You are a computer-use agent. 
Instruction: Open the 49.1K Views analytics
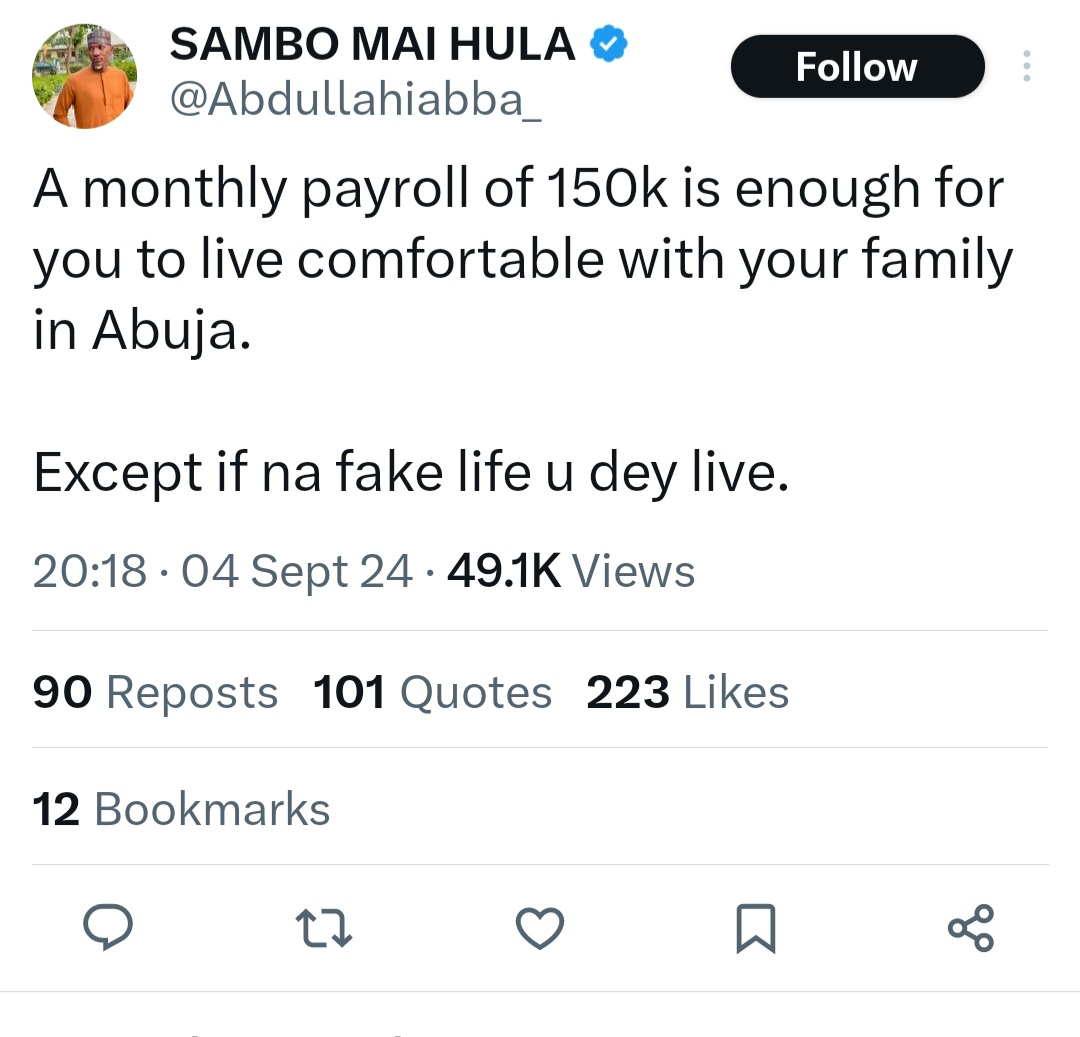point(571,572)
